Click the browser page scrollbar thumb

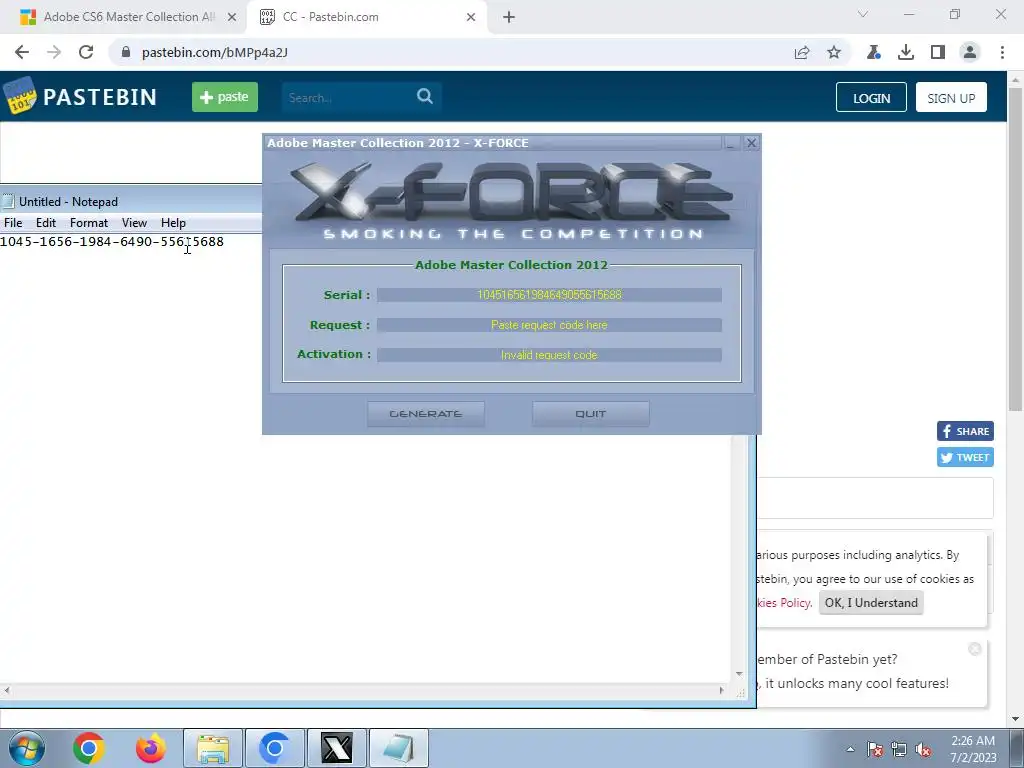[x=1015, y=248]
